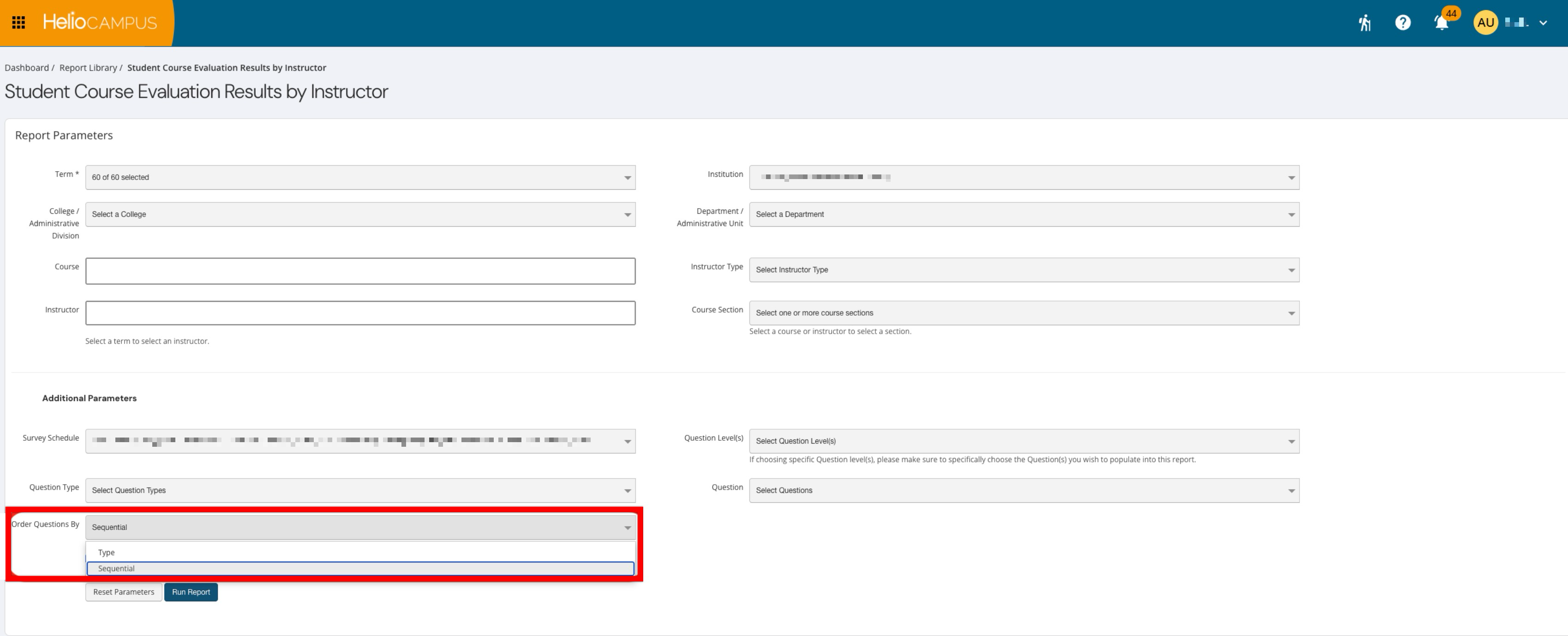Open the app grid launcher icon
Image resolution: width=1568 pixels, height=636 pixels.
[x=19, y=23]
